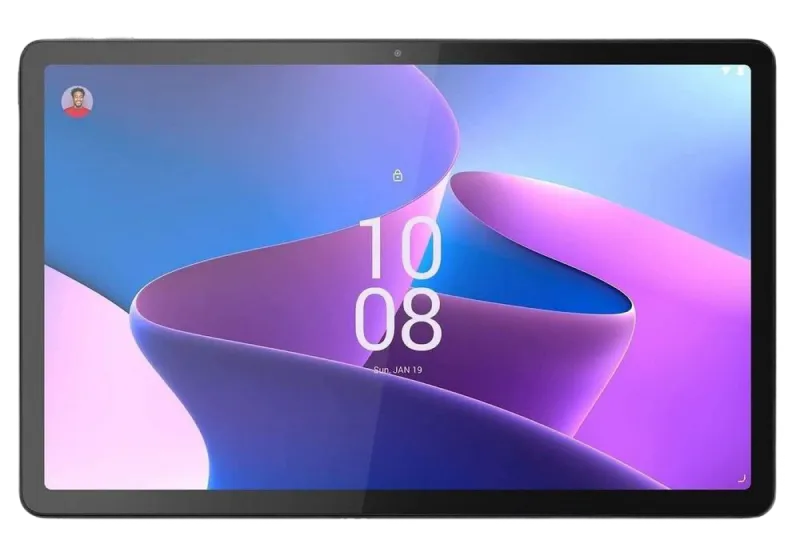Click the battery status icon

(741, 73)
